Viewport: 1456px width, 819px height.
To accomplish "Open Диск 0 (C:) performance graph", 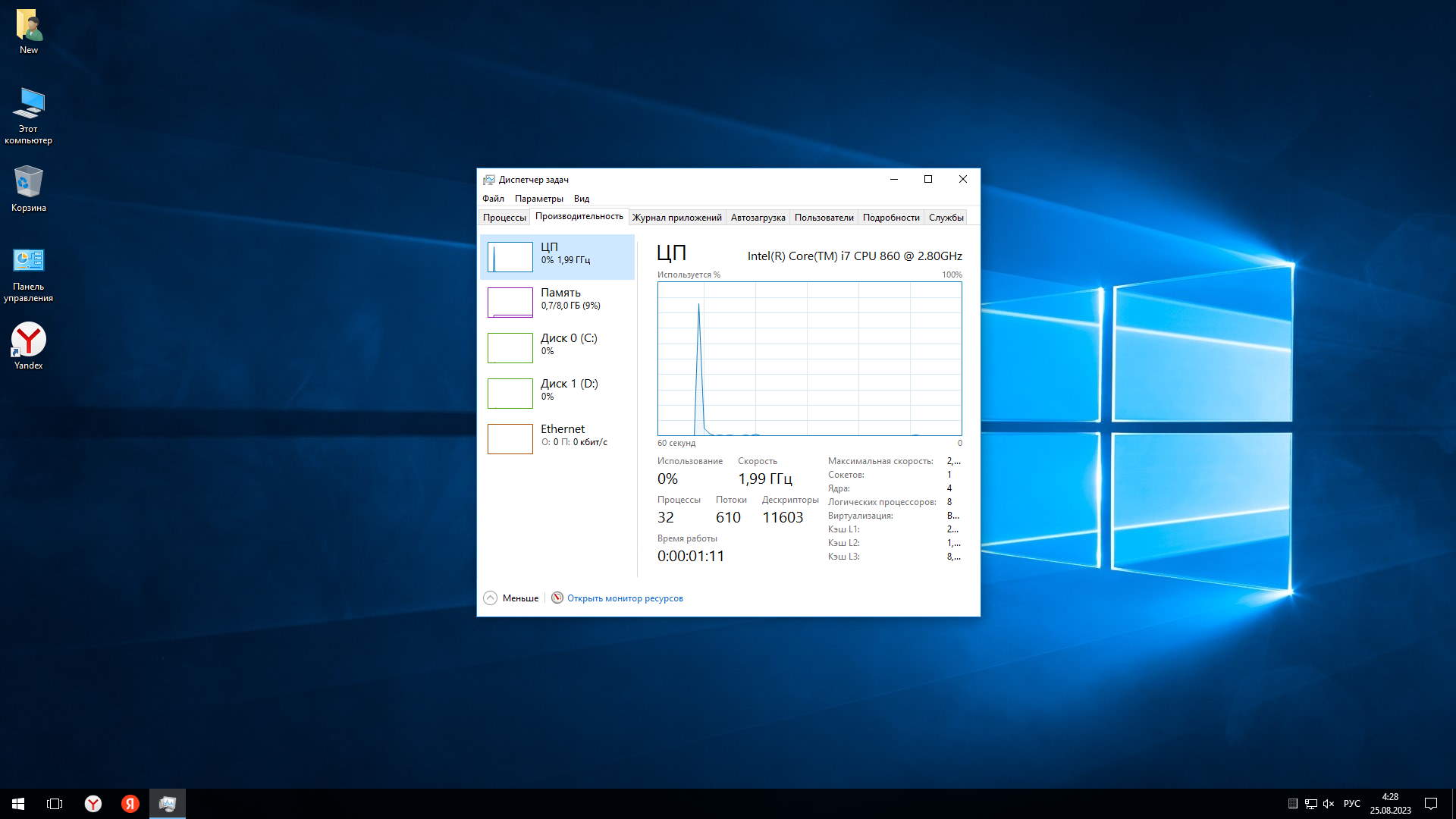I will point(510,348).
